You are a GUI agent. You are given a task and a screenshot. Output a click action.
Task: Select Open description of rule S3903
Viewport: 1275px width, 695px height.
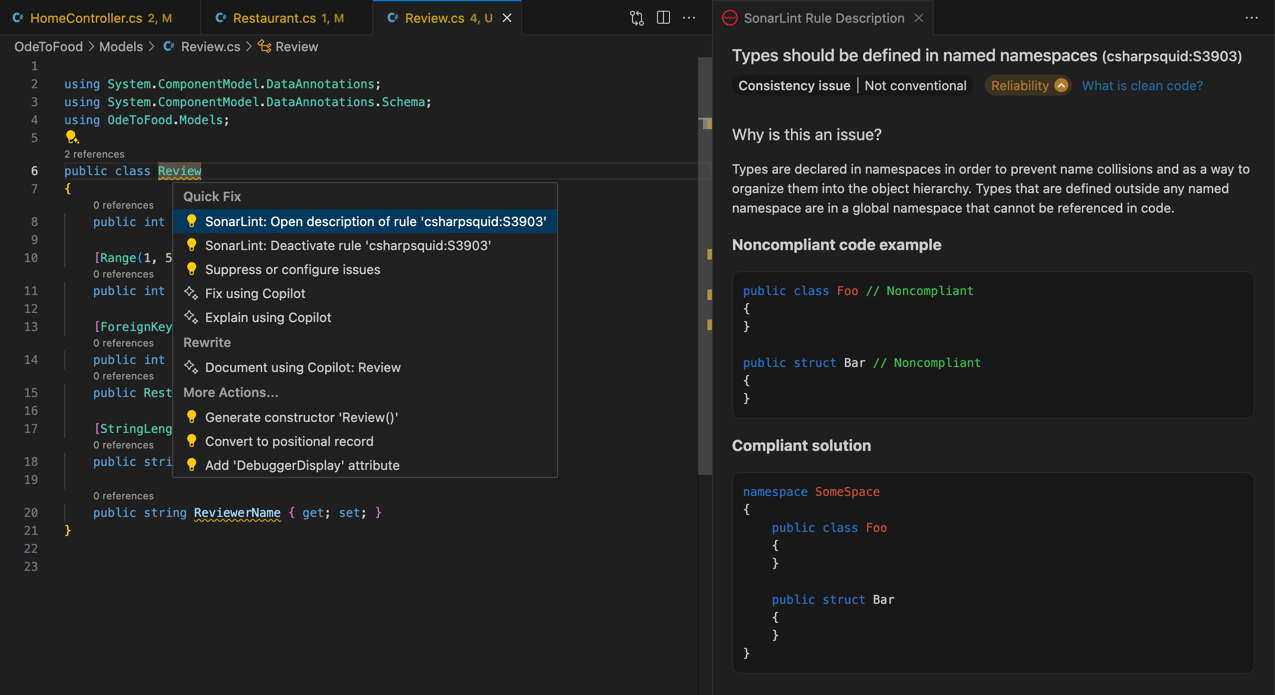pos(375,222)
